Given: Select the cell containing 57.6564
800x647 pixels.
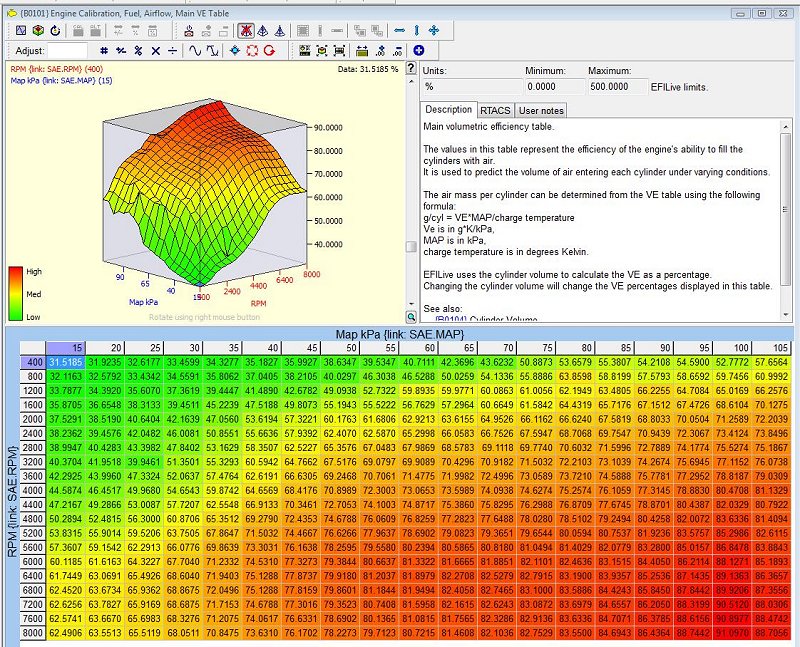Looking at the screenshot, I should 771,362.
